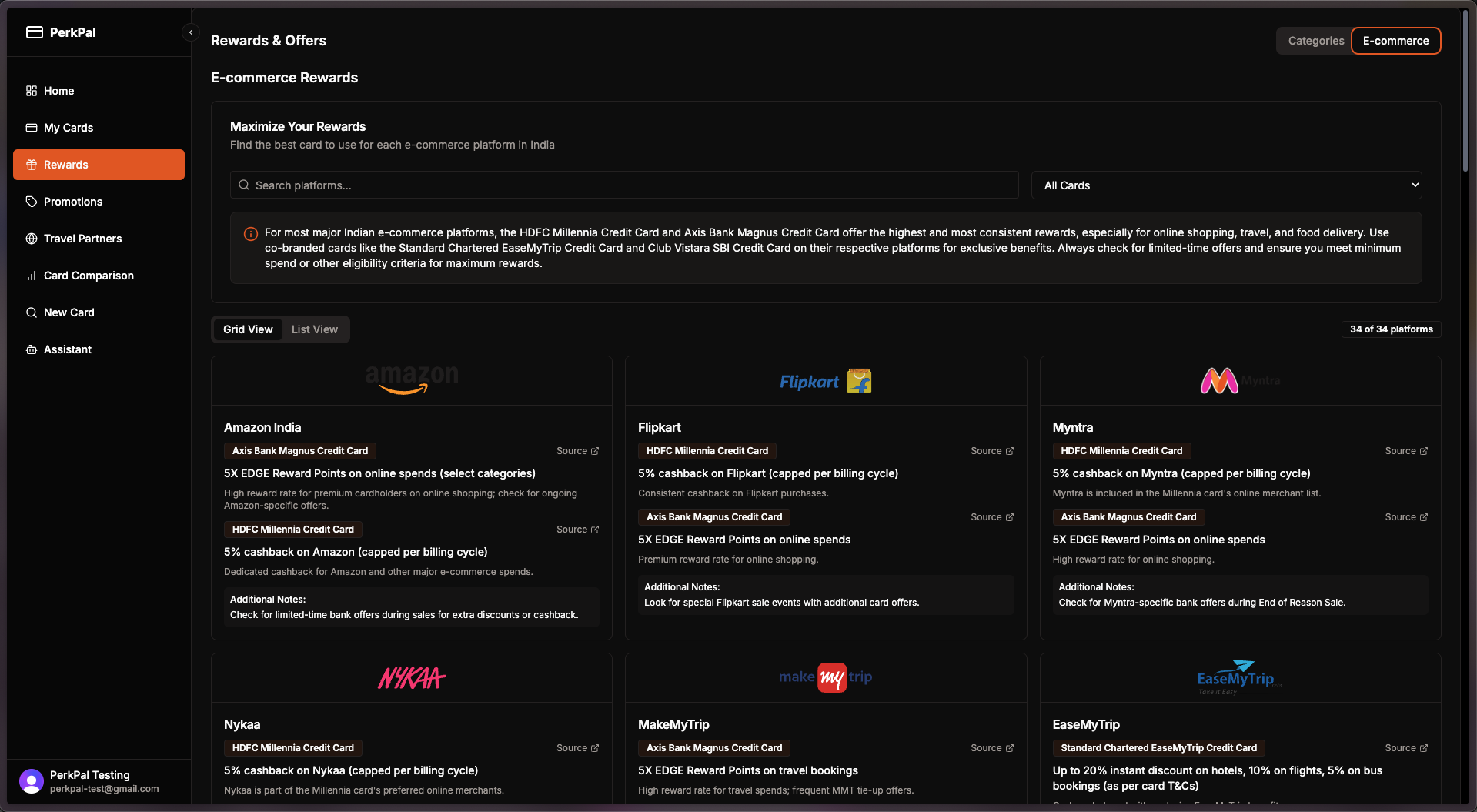Click Axis Bank Magnus badge under Myntra
1477x812 pixels.
pos(1128,517)
